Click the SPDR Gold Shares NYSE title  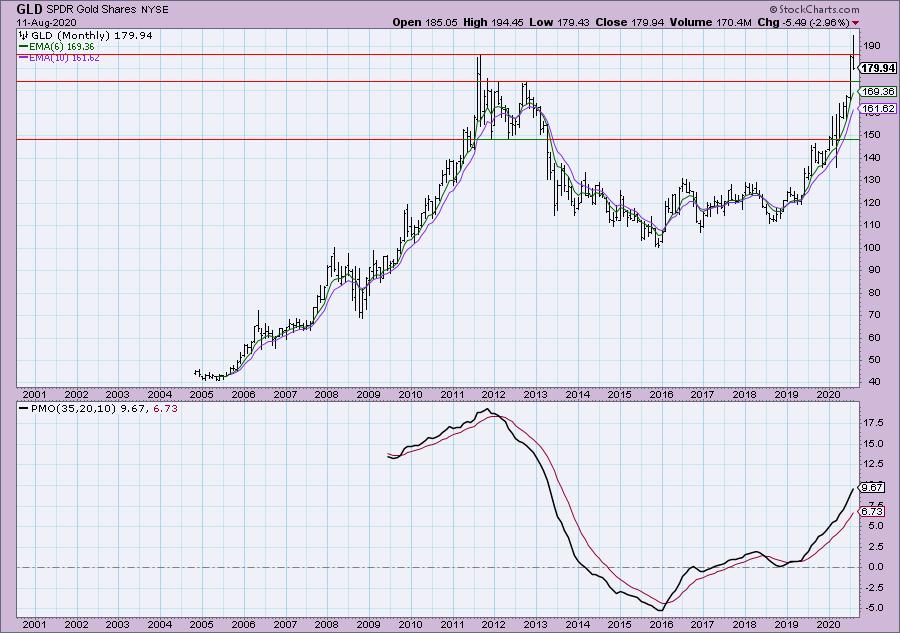pyautogui.click(x=107, y=10)
